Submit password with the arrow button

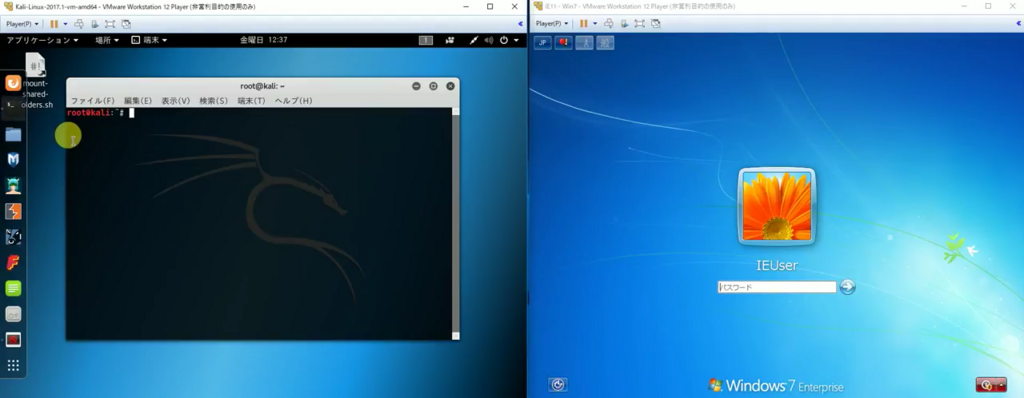click(847, 286)
